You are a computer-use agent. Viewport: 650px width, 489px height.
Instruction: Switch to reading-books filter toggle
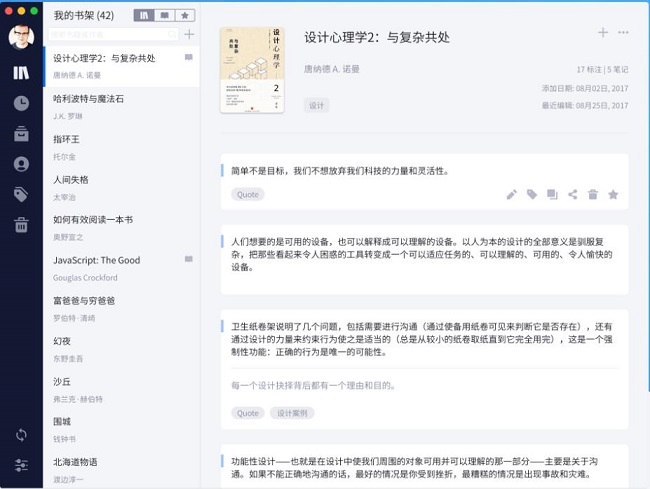[165, 16]
